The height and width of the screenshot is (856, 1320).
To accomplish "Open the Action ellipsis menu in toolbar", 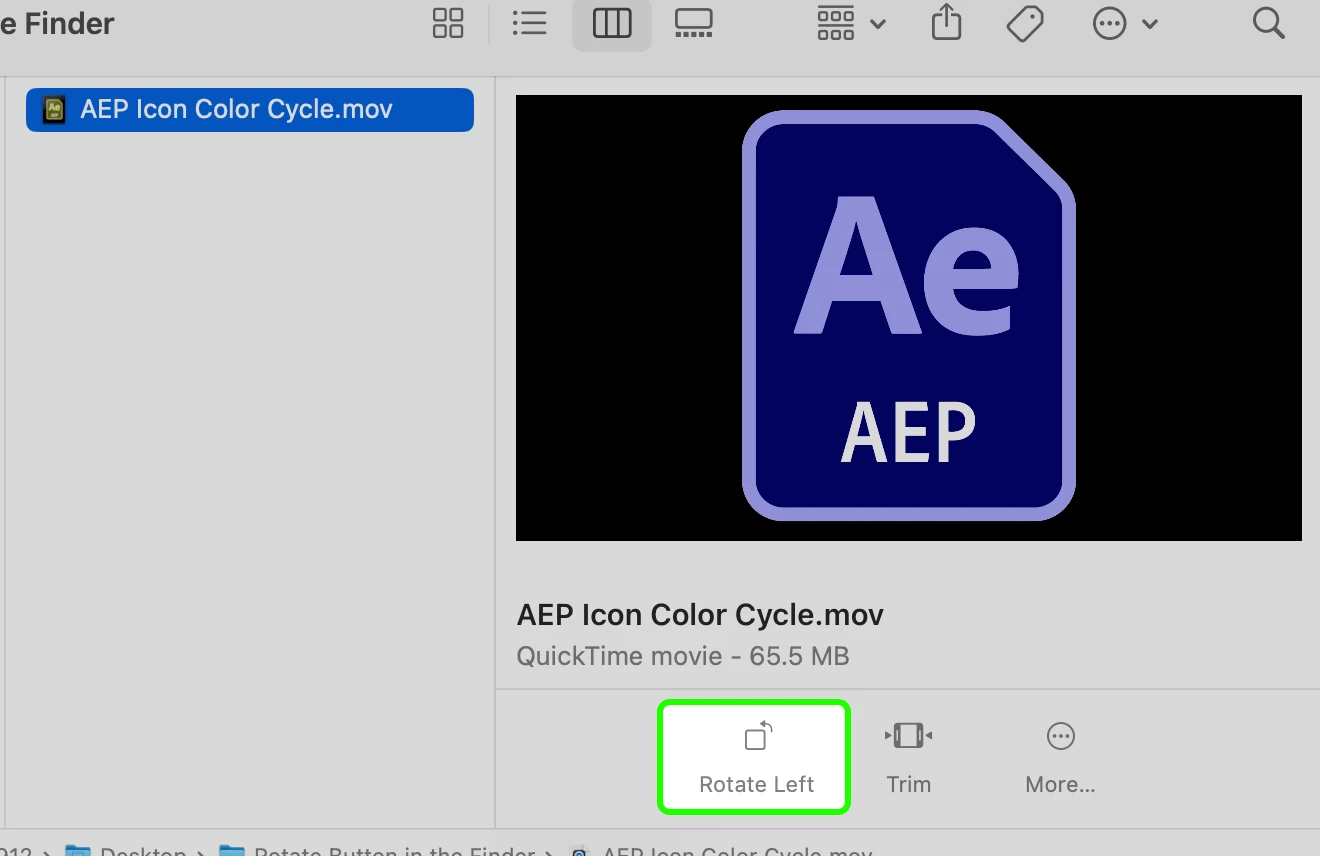I will click(x=1125, y=23).
